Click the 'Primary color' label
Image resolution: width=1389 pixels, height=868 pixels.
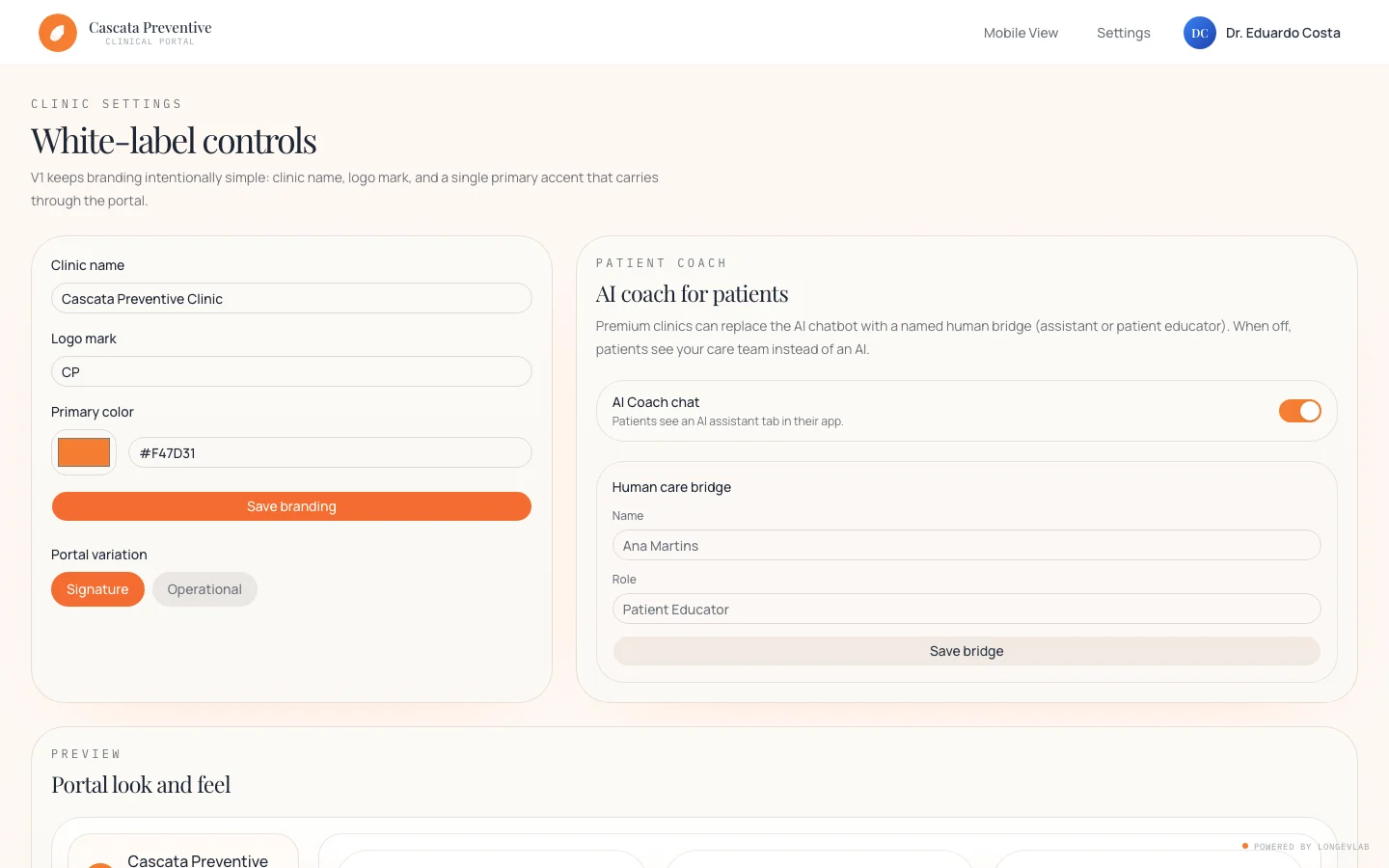click(93, 412)
